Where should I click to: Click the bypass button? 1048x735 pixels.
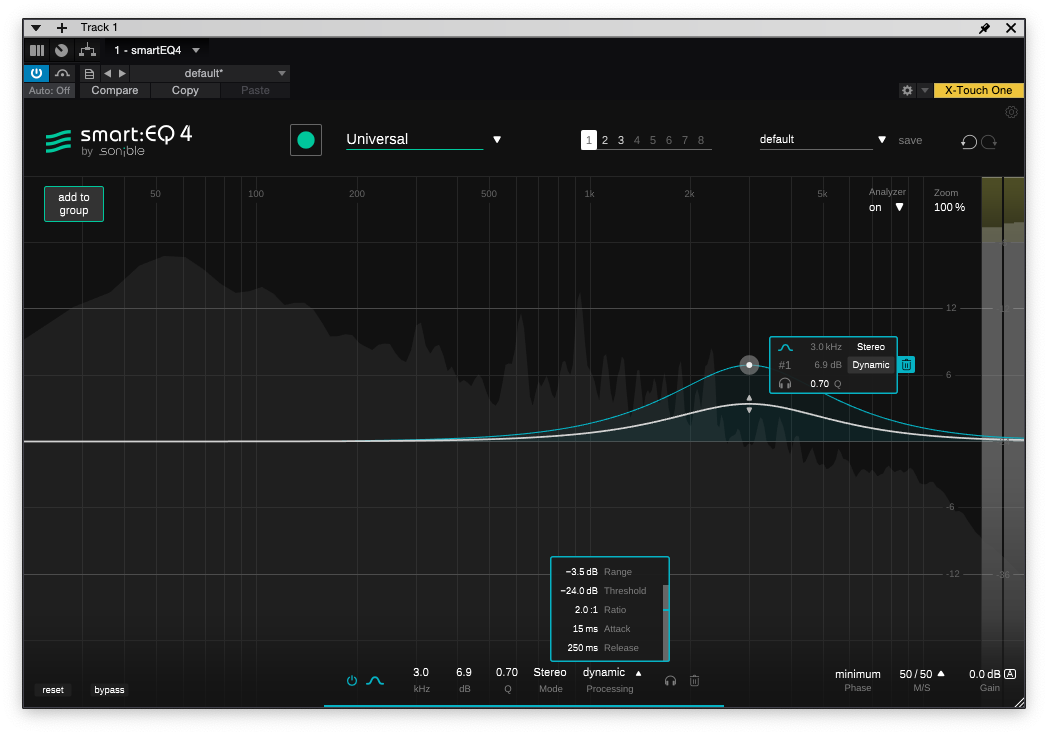pos(109,690)
